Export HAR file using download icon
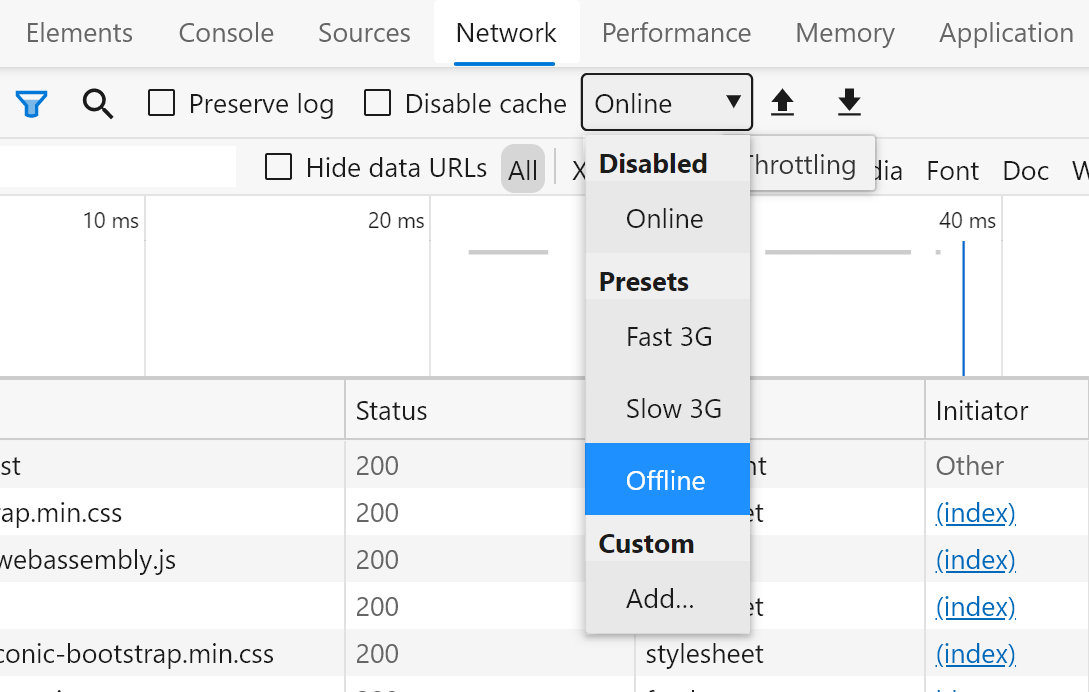1089x692 pixels. (x=848, y=102)
